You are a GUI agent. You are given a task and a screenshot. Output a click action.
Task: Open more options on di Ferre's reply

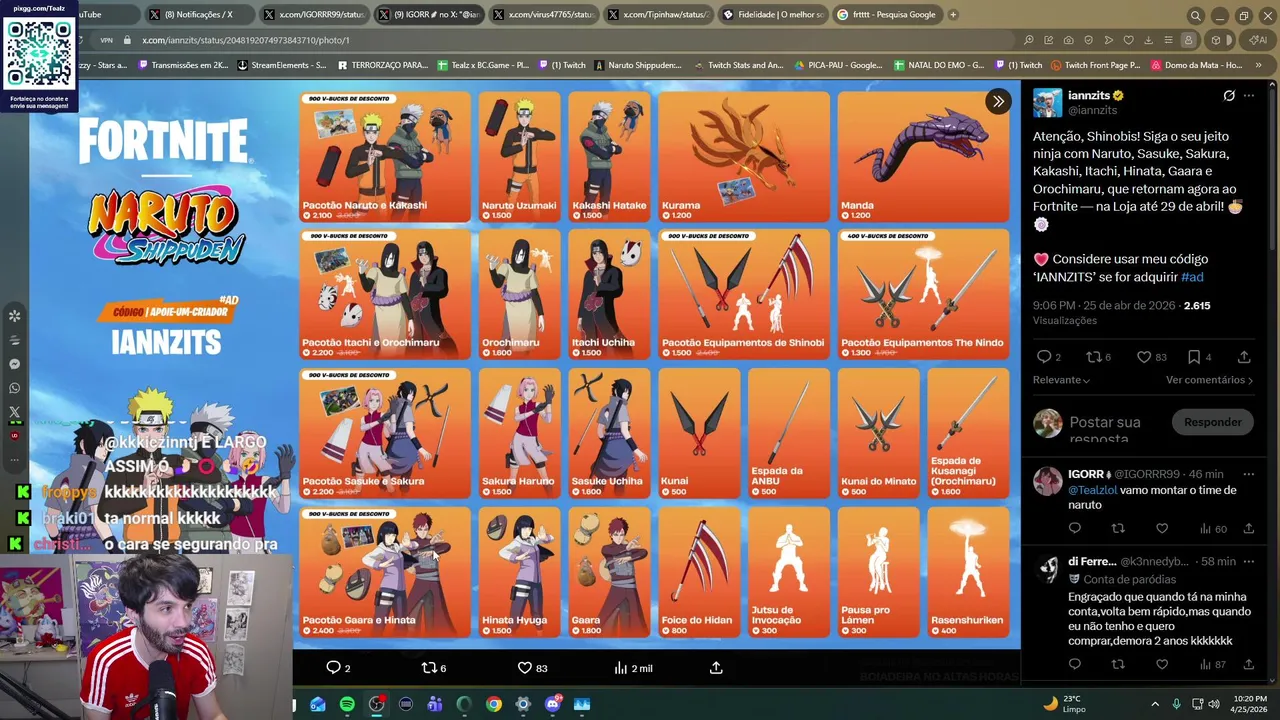click(1248, 561)
